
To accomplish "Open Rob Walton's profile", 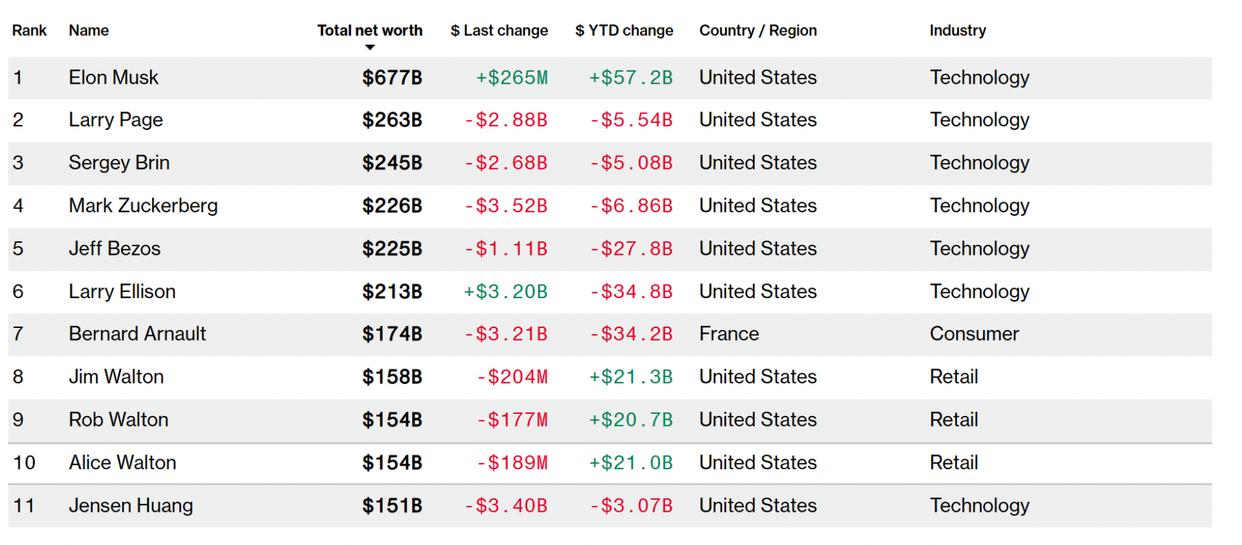I will click(118, 420).
